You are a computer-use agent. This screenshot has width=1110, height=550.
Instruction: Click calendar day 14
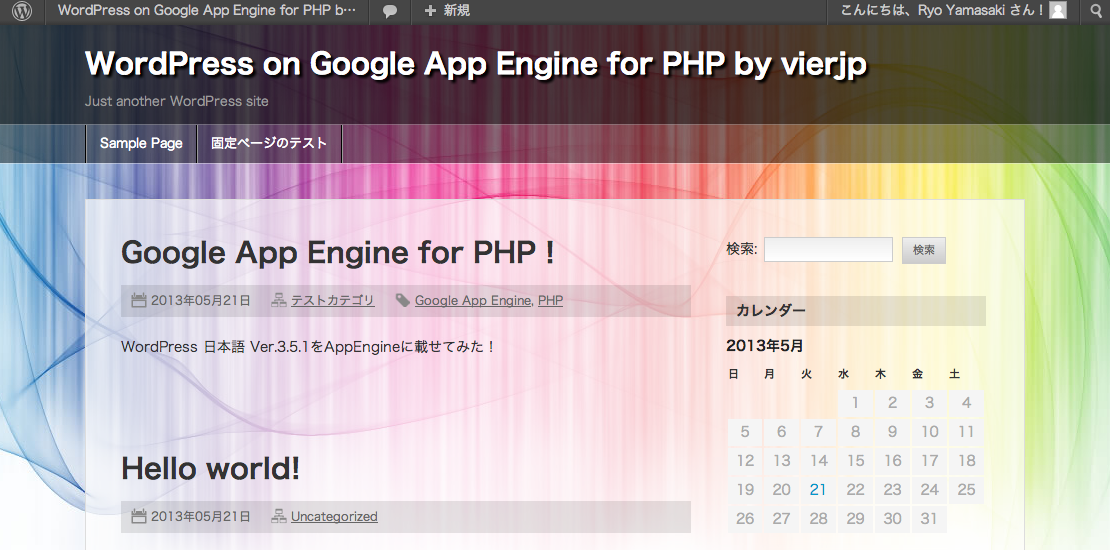coord(818,461)
